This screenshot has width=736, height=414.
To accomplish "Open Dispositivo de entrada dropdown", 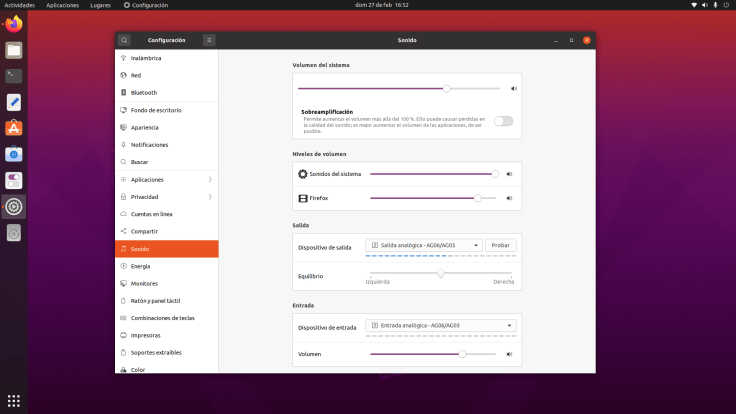I will coord(441,325).
